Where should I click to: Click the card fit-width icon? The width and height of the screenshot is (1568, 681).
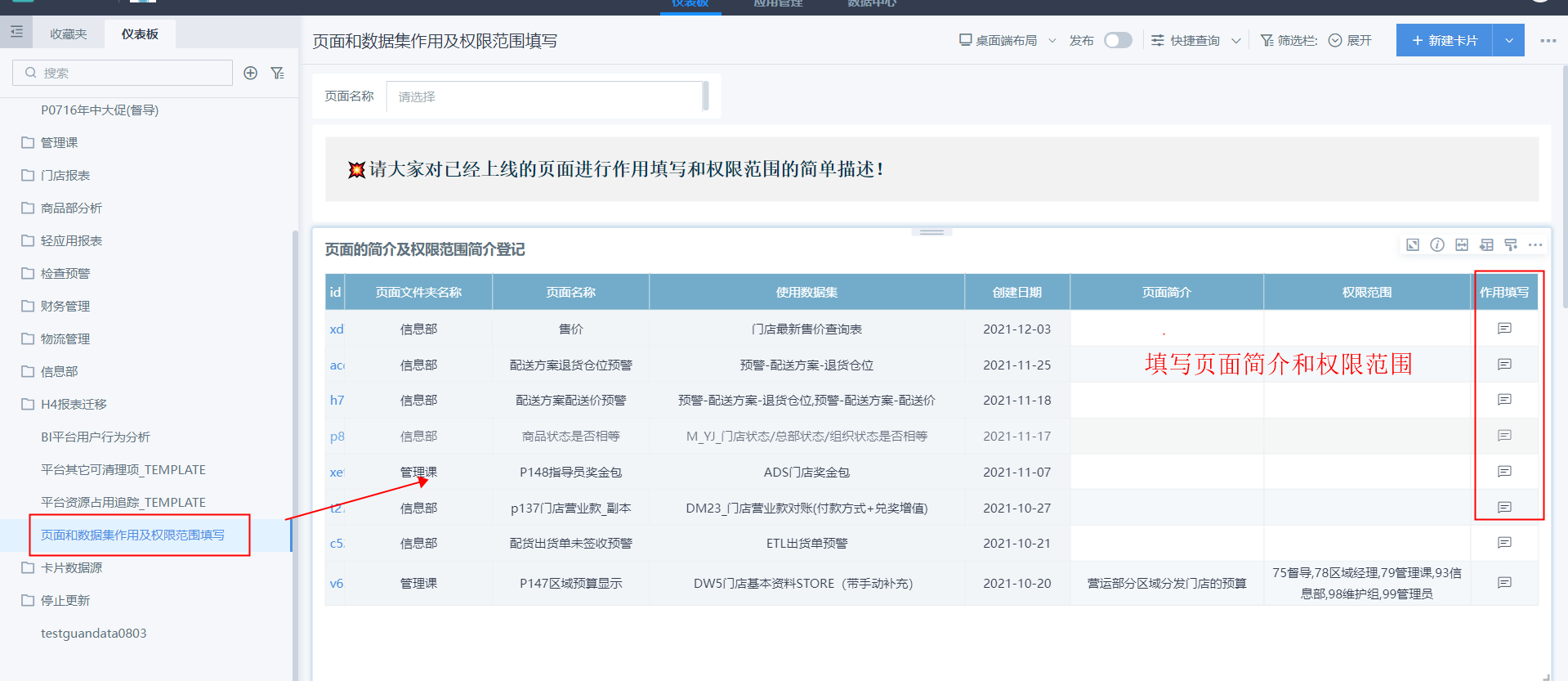click(x=1462, y=244)
